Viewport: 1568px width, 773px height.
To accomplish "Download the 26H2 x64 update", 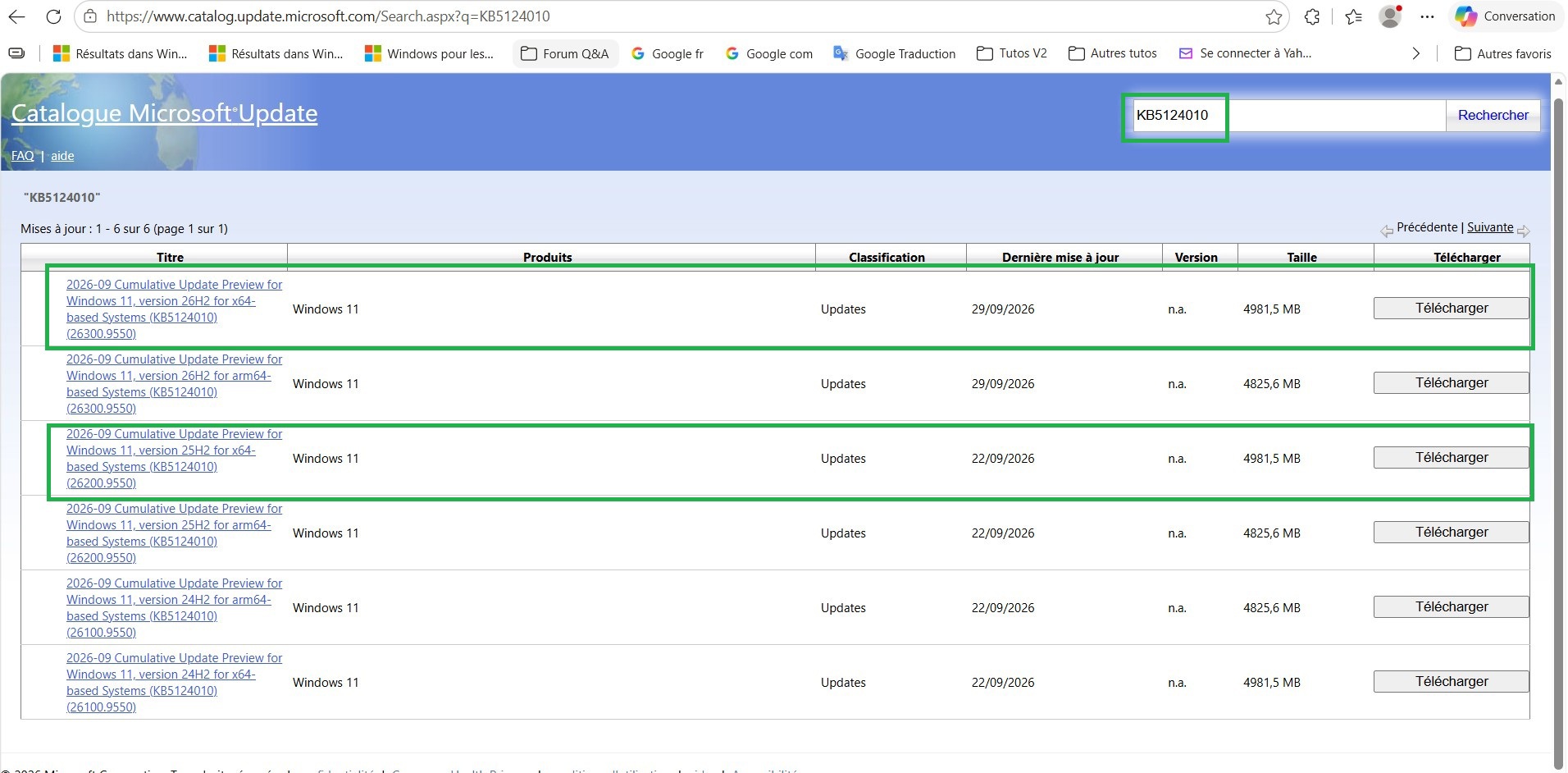I will pyautogui.click(x=1451, y=309).
